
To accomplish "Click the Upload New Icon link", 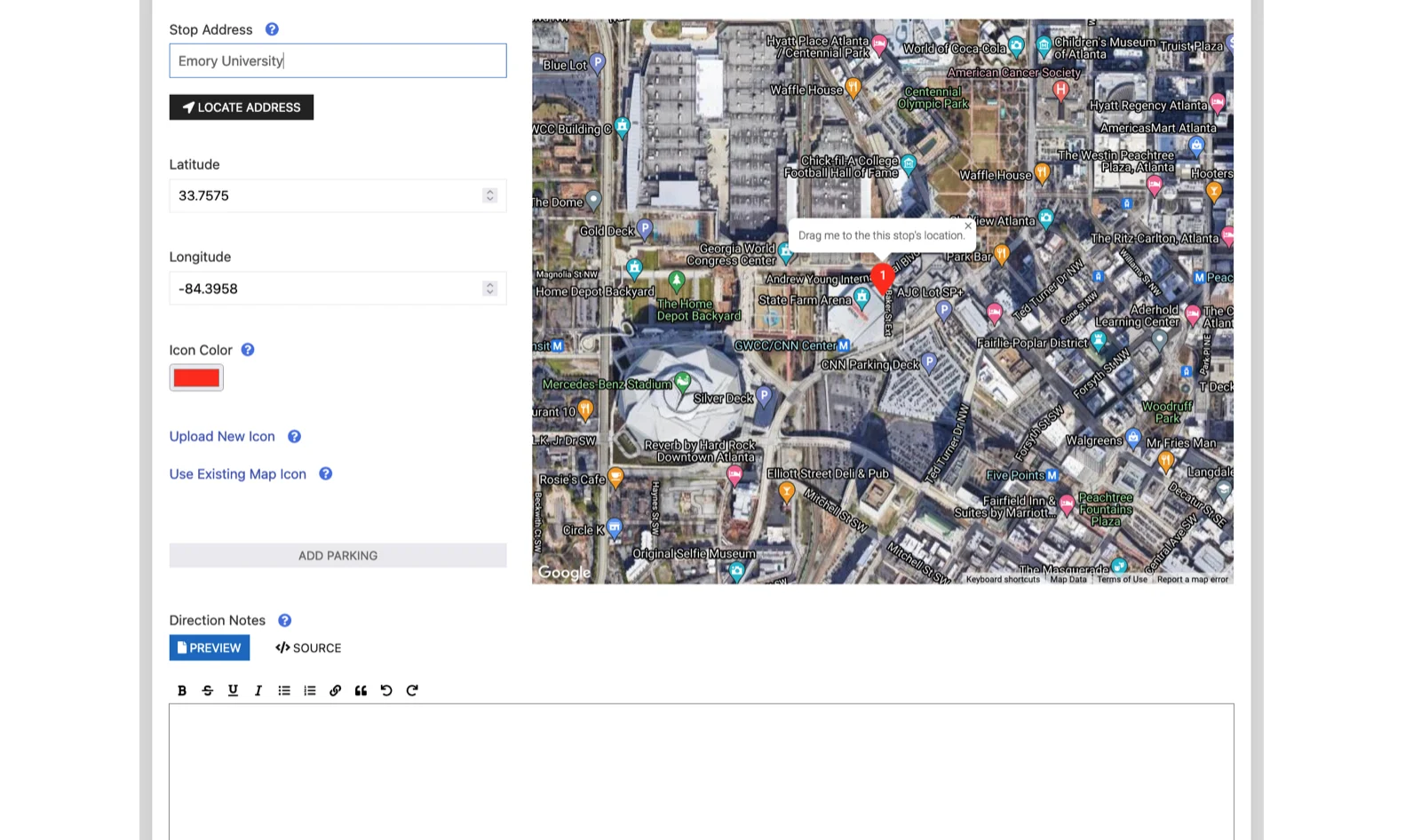I will 222,437.
